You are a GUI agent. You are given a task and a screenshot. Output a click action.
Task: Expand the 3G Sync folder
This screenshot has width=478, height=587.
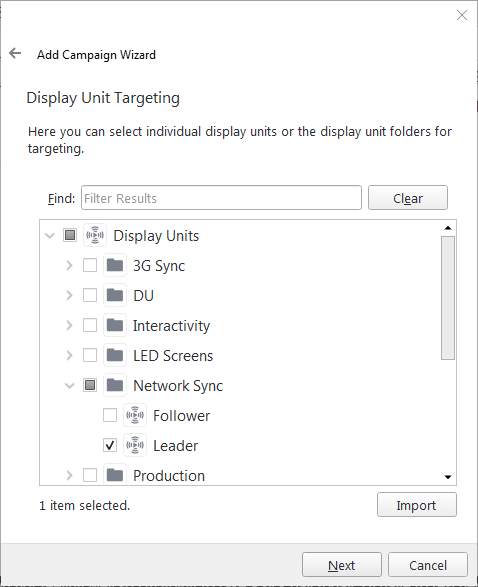69,265
